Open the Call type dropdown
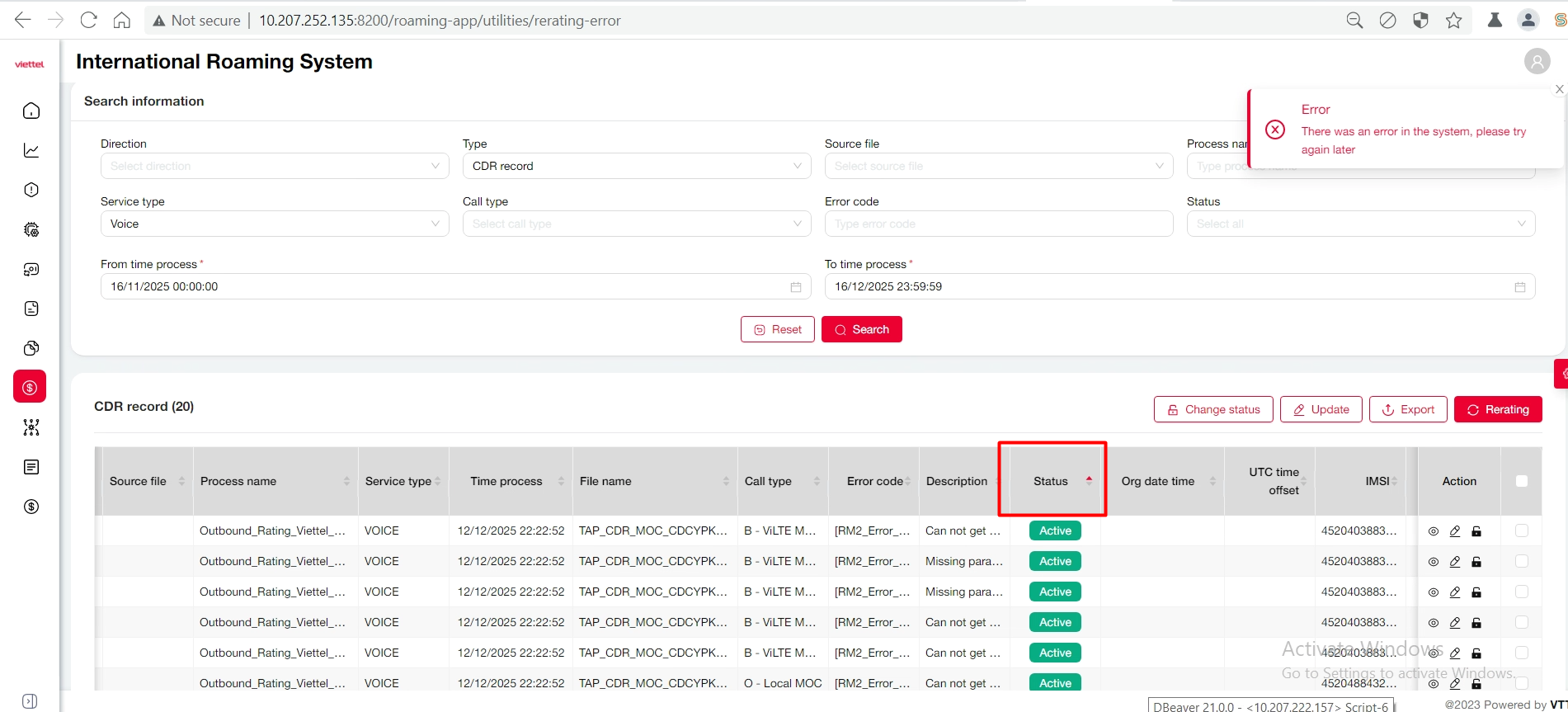This screenshot has height=712, width=1568. pos(636,224)
